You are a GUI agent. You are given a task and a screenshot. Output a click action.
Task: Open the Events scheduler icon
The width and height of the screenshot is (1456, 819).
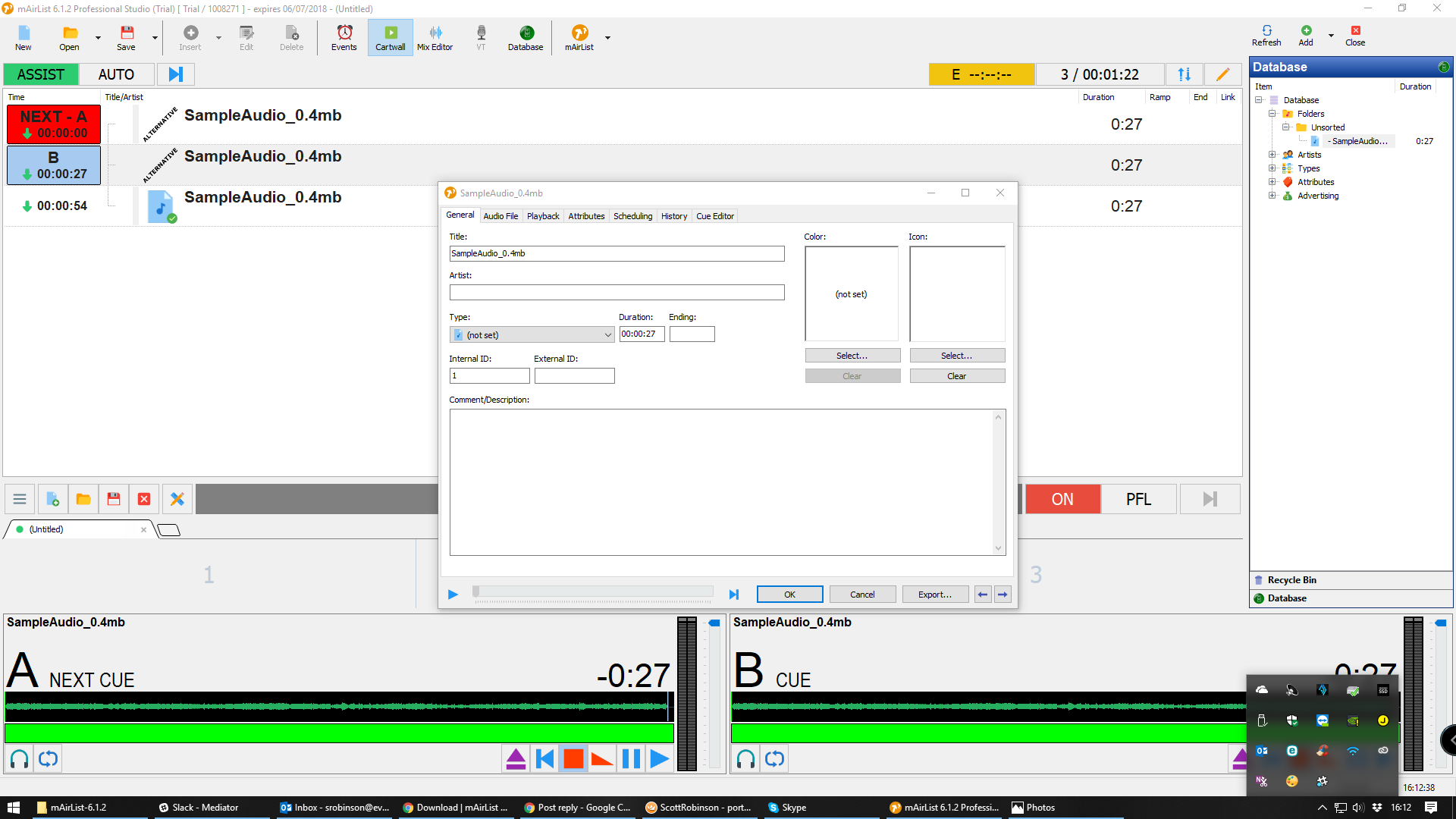tap(344, 37)
